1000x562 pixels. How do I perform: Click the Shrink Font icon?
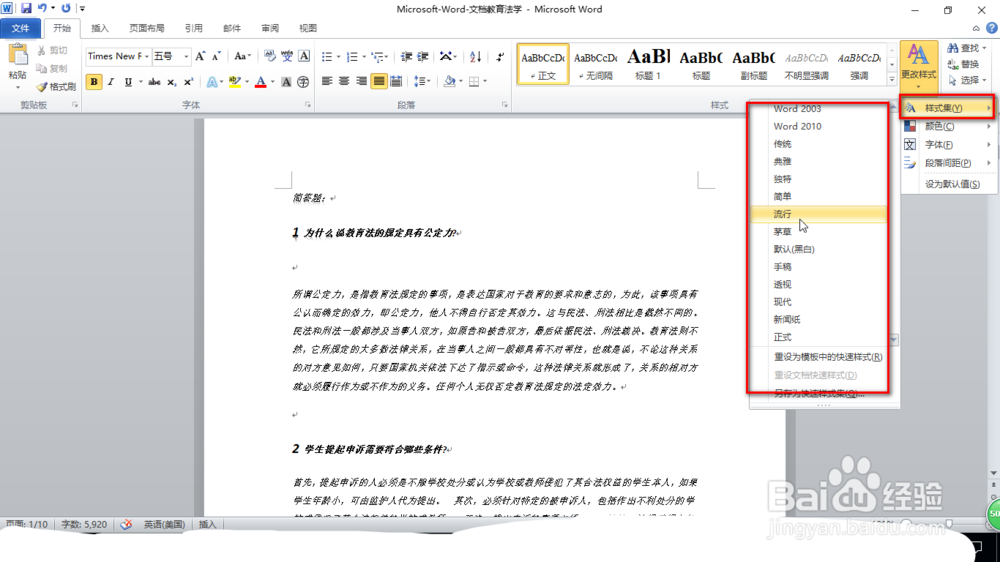[x=216, y=56]
